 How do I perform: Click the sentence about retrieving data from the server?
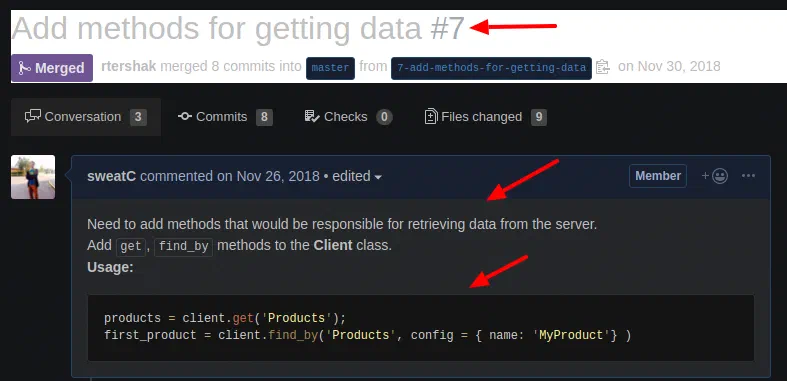coord(342,224)
